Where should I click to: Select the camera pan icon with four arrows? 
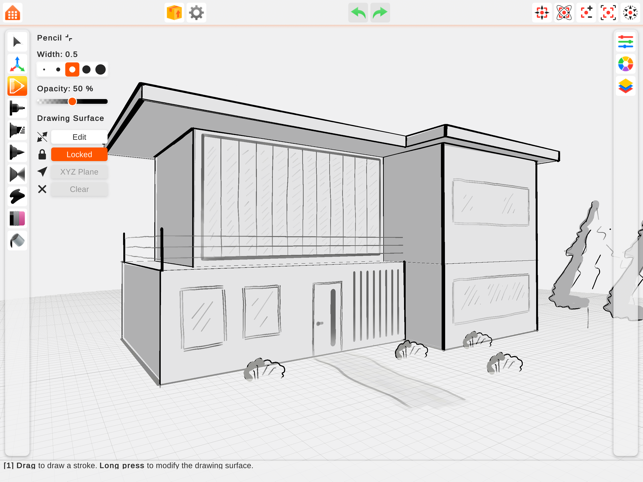point(542,13)
